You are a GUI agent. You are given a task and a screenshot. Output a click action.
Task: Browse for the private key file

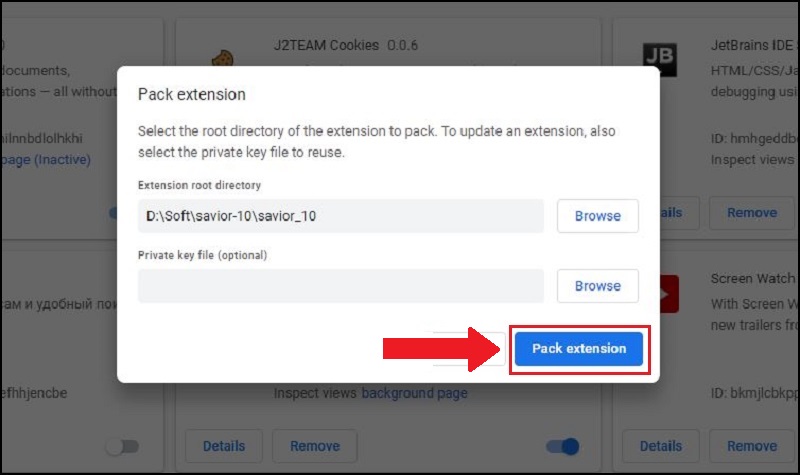(x=597, y=286)
